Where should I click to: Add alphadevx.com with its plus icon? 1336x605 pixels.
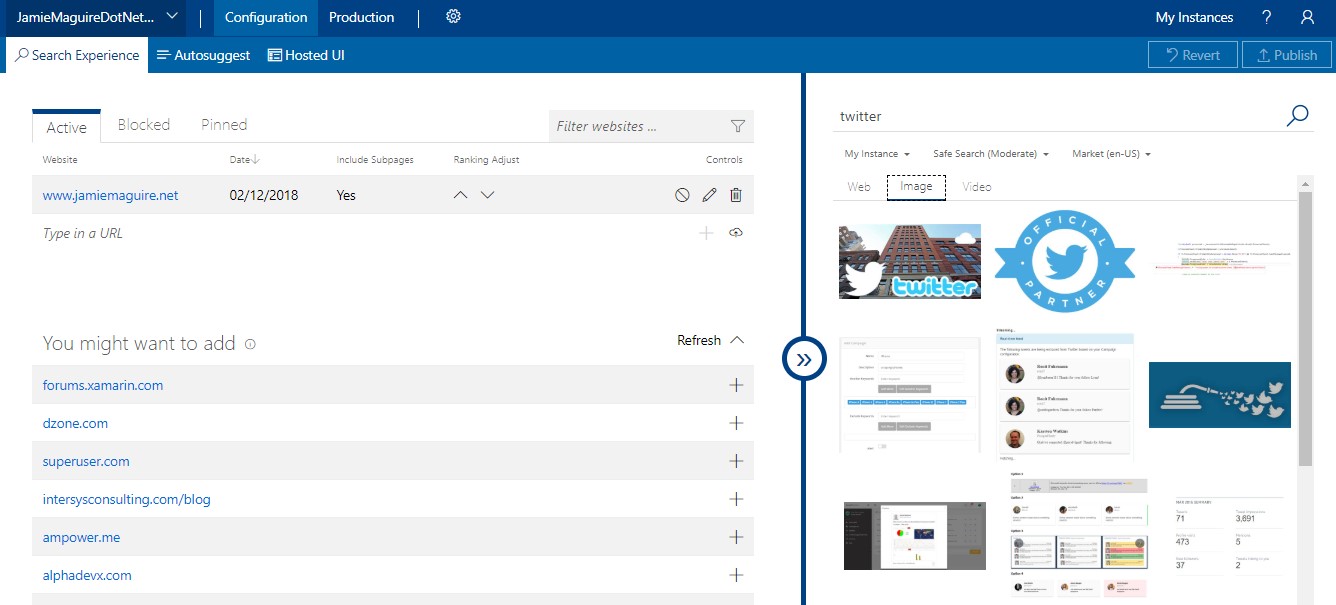click(x=737, y=575)
